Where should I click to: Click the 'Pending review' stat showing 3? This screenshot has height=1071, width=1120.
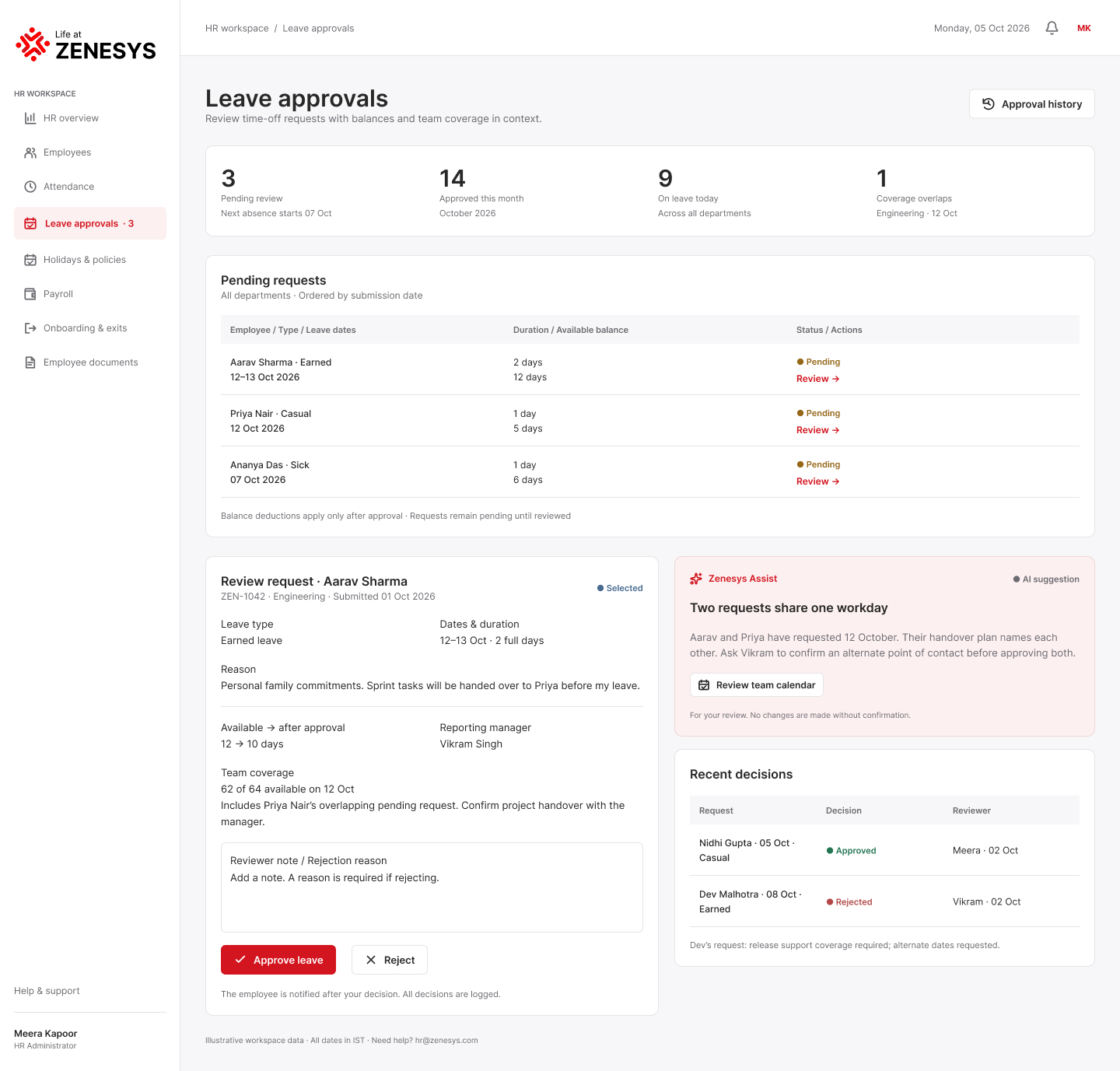276,191
